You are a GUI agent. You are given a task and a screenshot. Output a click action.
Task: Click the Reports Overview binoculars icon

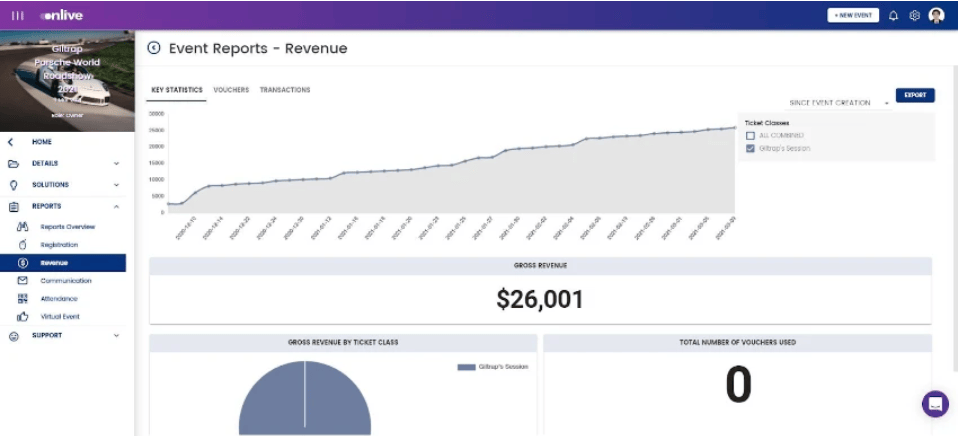pos(22,227)
